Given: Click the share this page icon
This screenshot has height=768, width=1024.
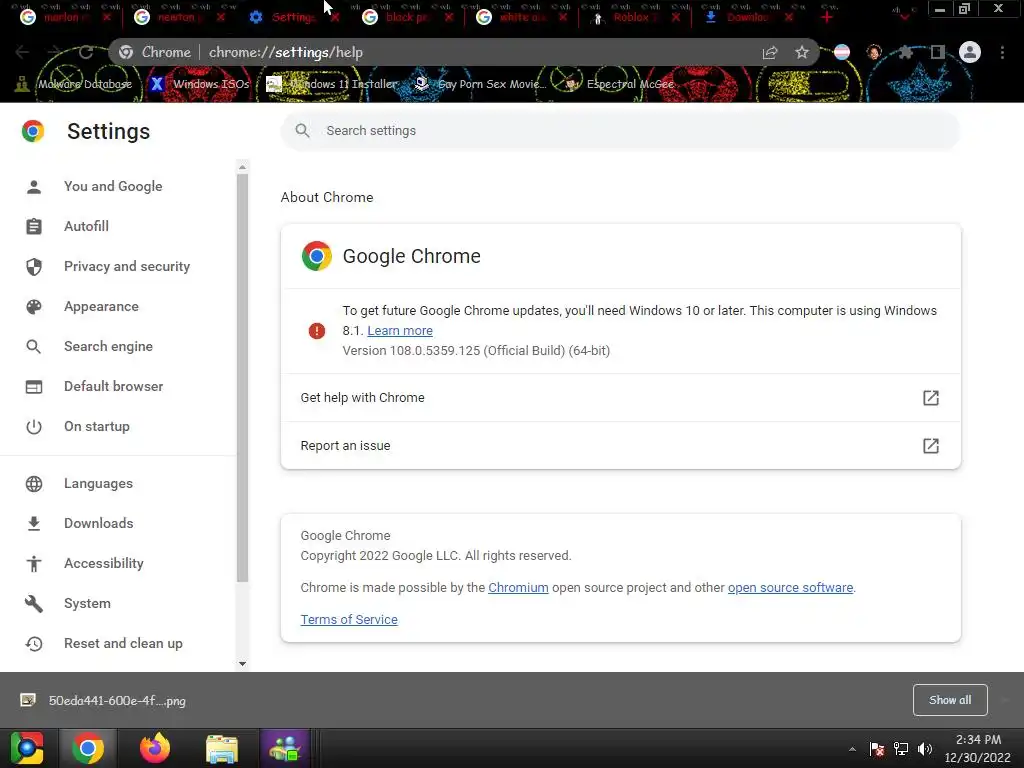Looking at the screenshot, I should 770,52.
